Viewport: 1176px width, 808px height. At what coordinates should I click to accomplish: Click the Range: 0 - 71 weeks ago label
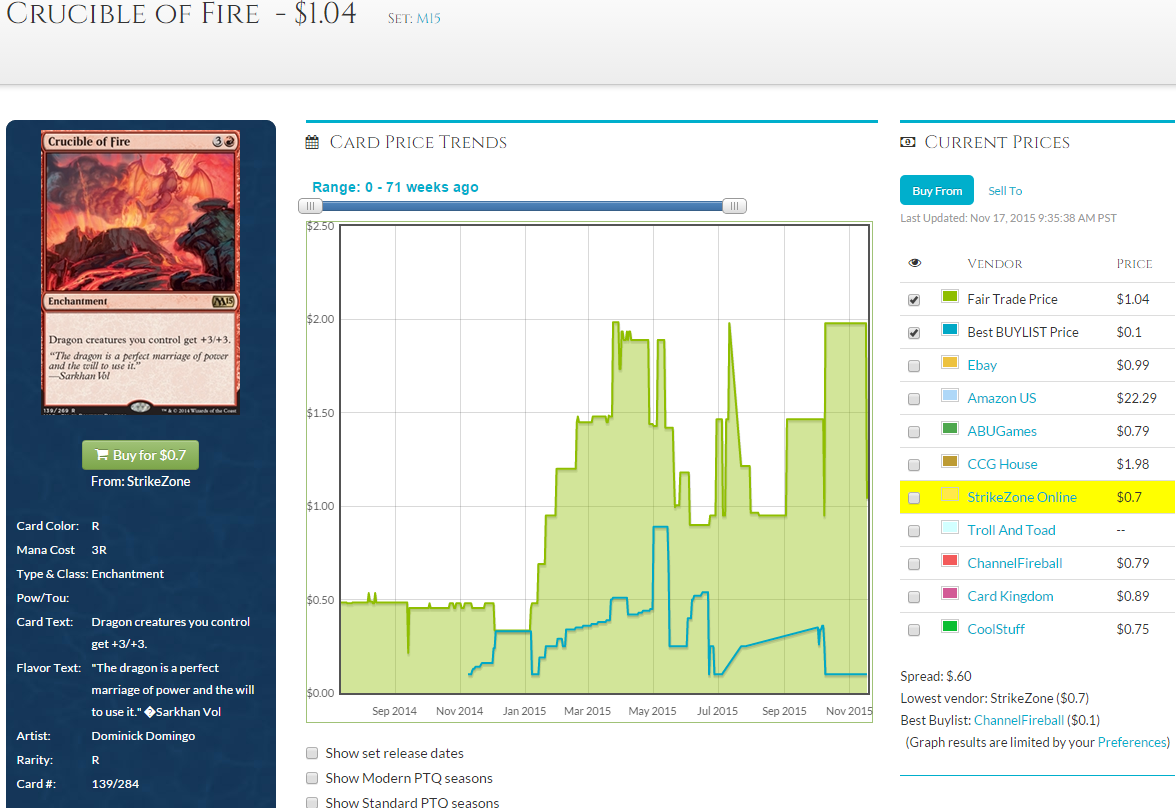point(395,187)
